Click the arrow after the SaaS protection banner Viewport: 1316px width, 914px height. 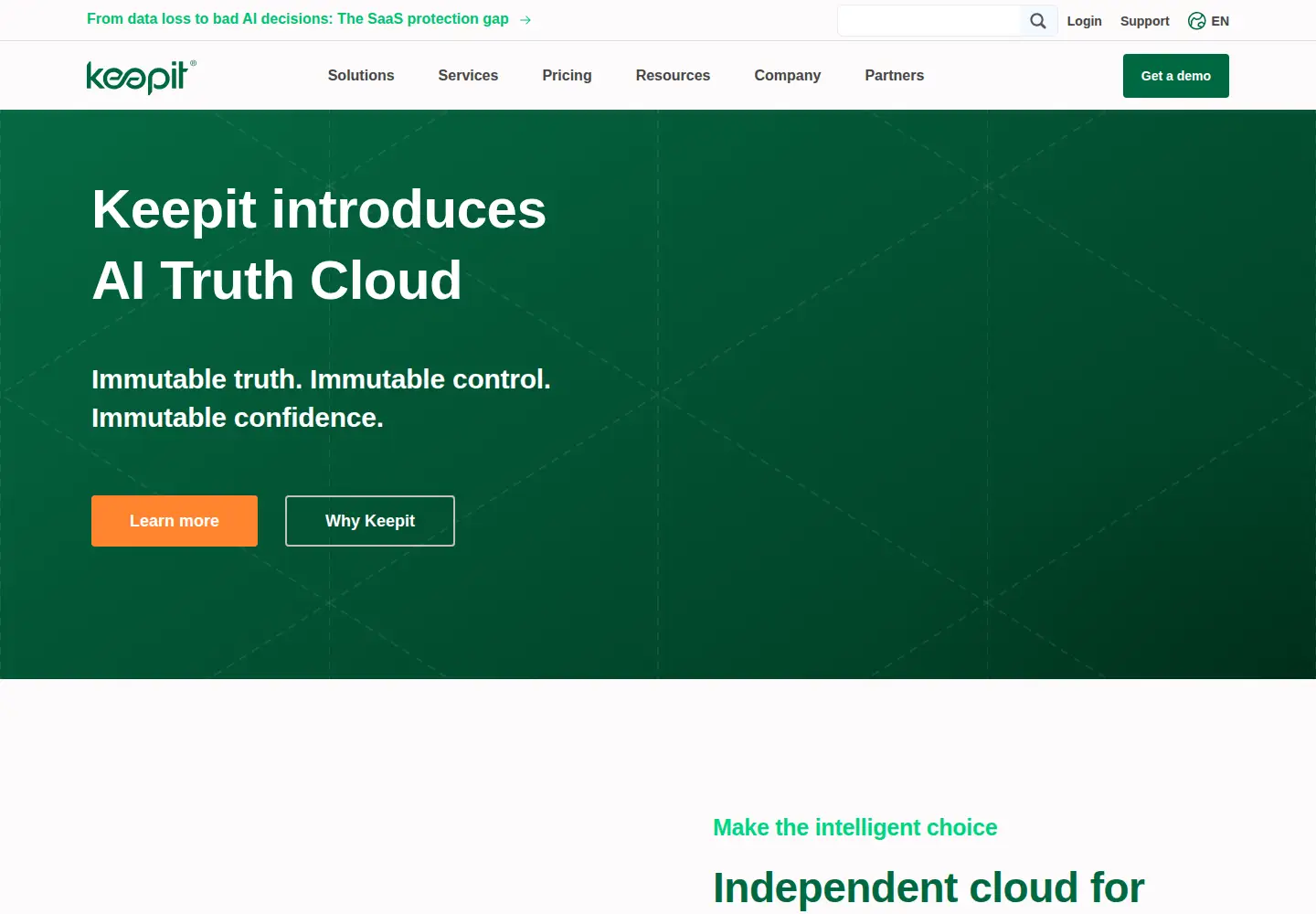525,19
